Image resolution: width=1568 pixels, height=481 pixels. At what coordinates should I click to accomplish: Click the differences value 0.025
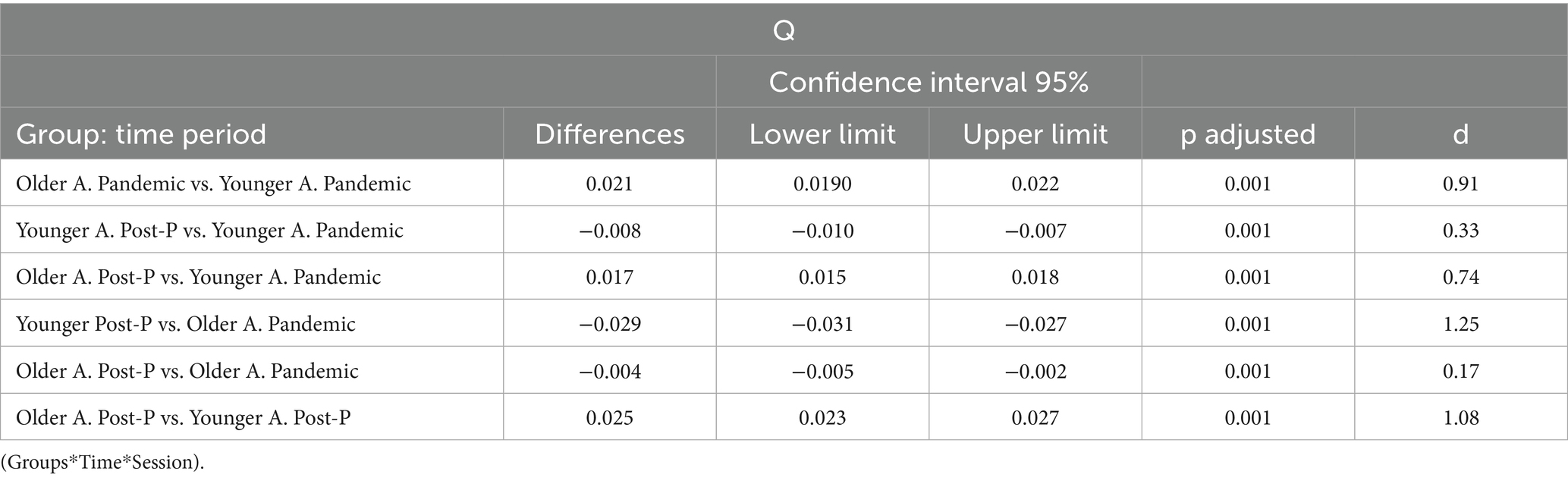(x=609, y=417)
